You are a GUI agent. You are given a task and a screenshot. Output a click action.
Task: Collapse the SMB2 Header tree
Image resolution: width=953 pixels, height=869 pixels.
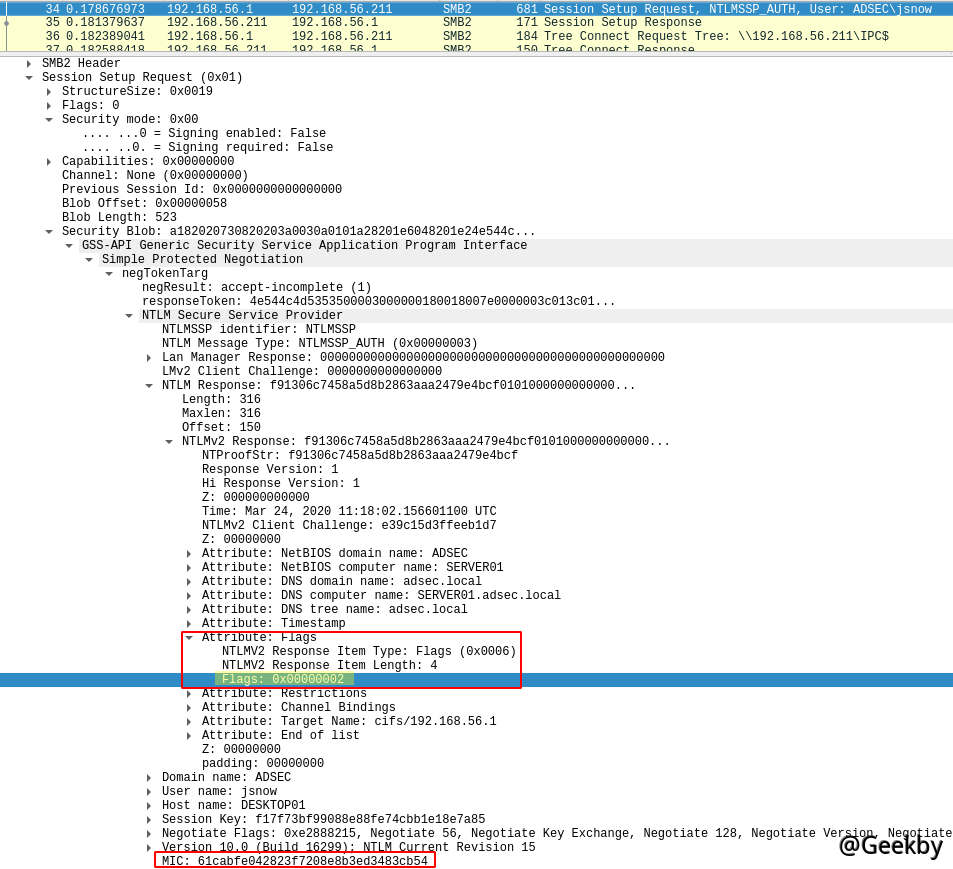pyautogui.click(x=29, y=63)
